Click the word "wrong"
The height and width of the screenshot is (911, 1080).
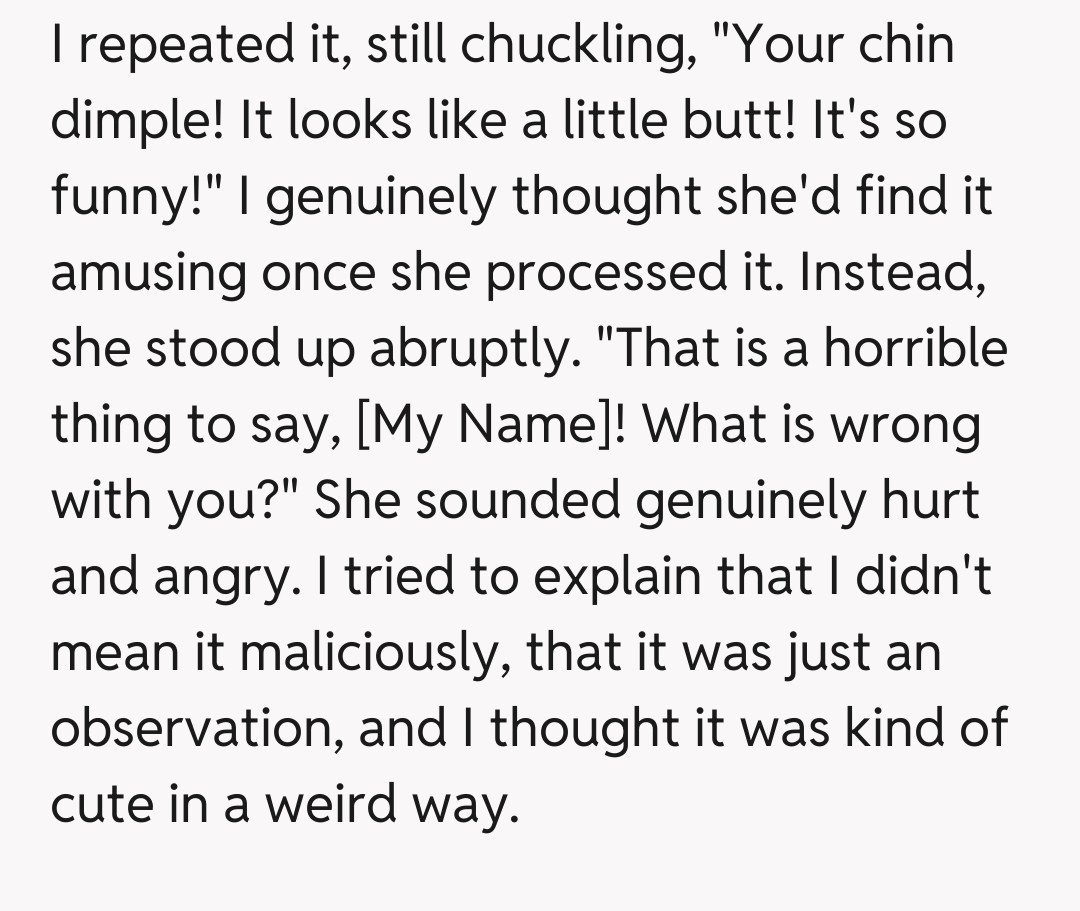906,426
